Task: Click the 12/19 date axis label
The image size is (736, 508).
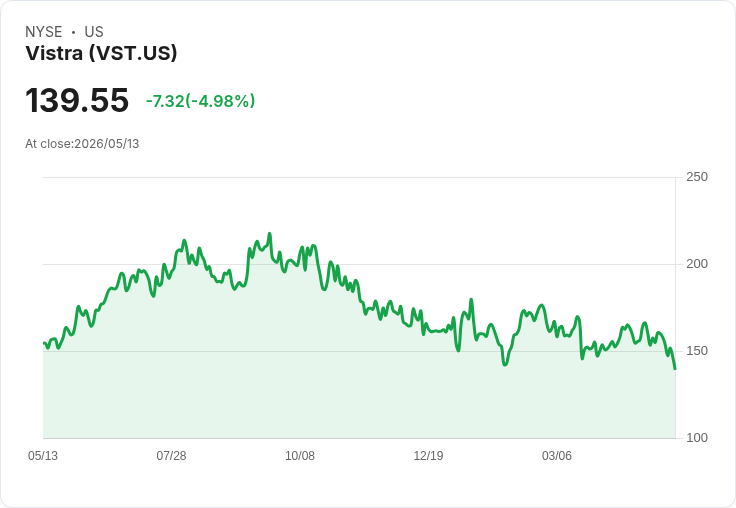Action: point(428,456)
